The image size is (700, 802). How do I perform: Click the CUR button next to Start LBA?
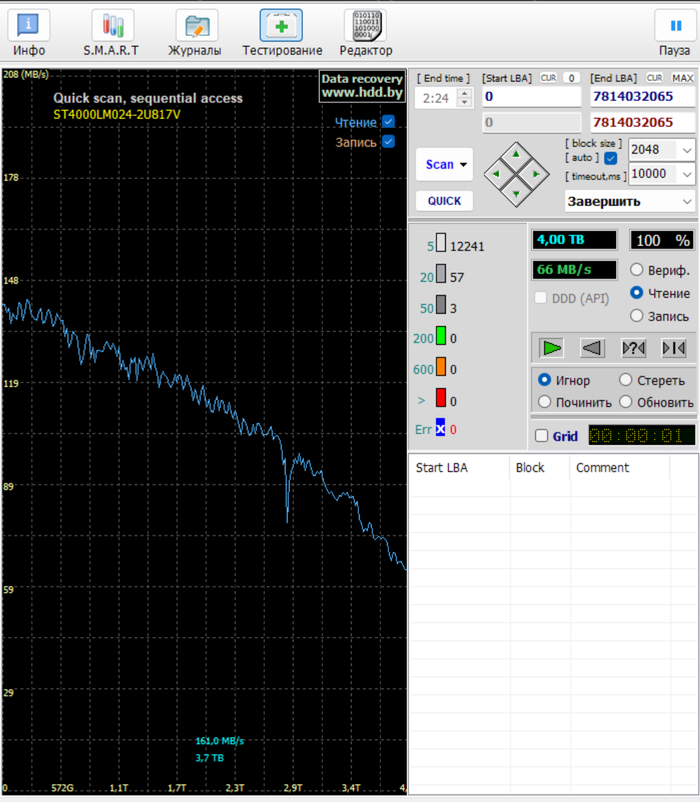[548, 78]
